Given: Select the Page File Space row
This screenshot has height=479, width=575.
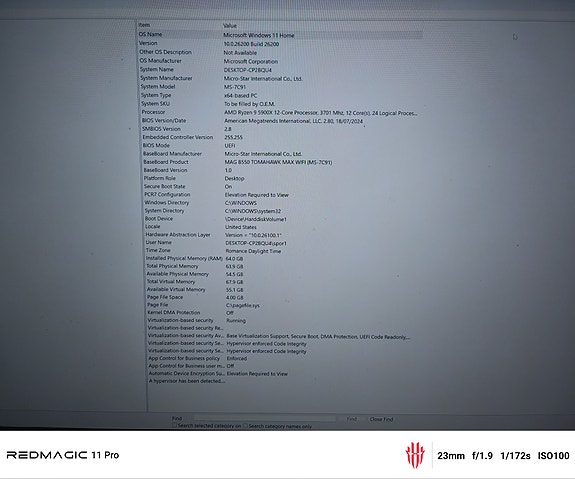Looking at the screenshot, I should [x=195, y=297].
